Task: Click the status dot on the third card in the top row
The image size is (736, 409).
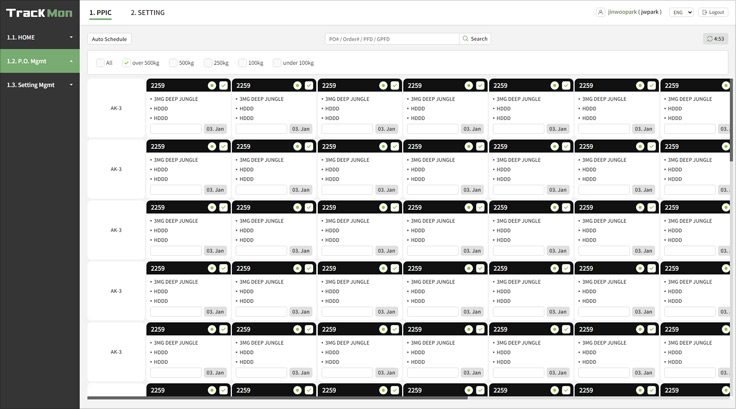Action: 383,86
